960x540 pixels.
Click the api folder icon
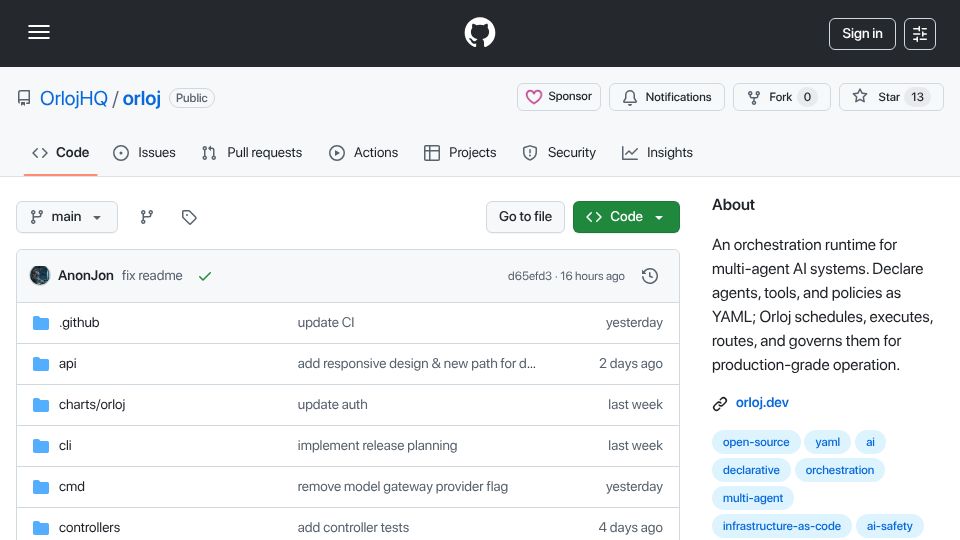click(x=41, y=364)
